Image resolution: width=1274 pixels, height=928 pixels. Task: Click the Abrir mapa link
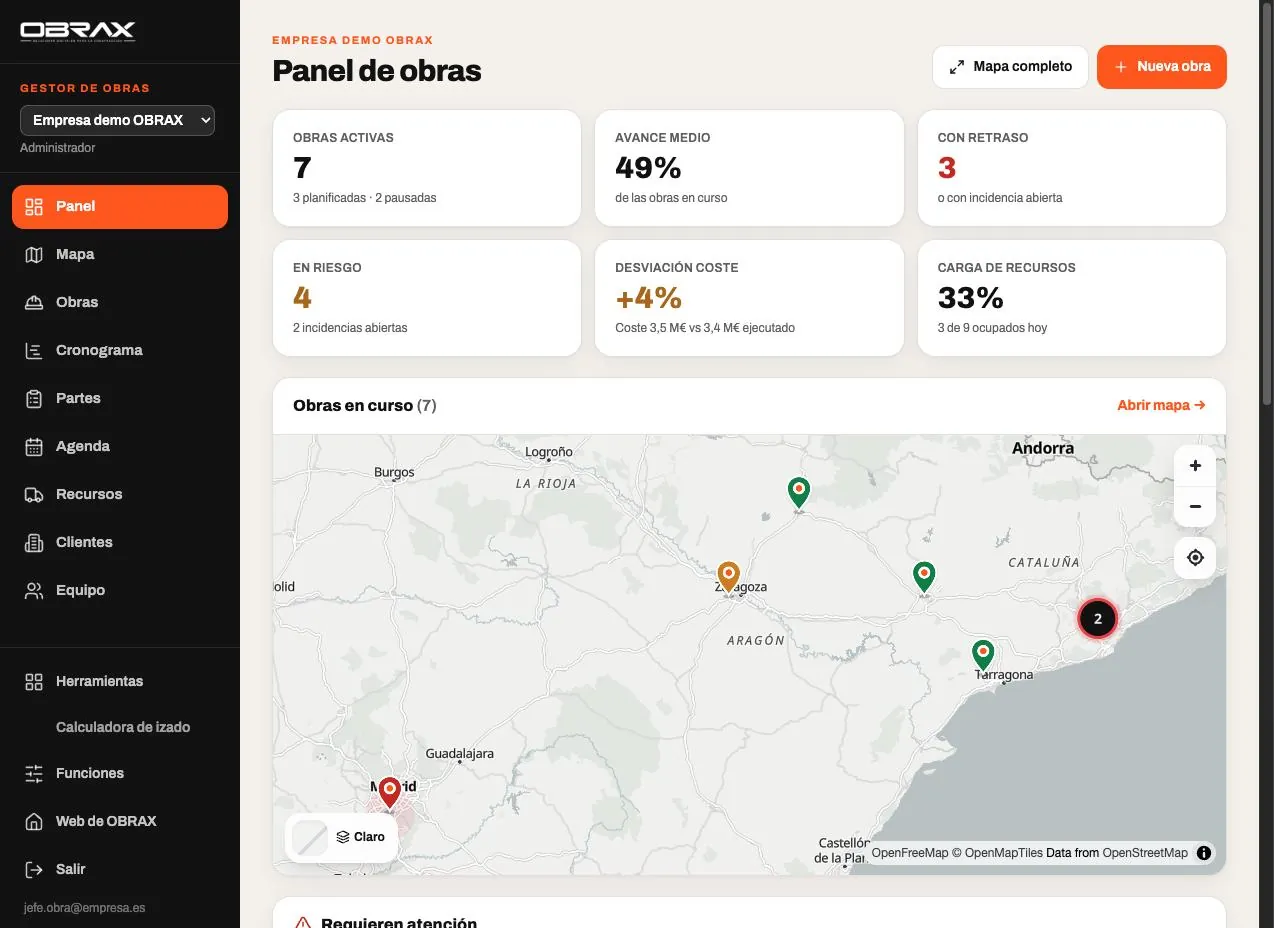[1161, 405]
